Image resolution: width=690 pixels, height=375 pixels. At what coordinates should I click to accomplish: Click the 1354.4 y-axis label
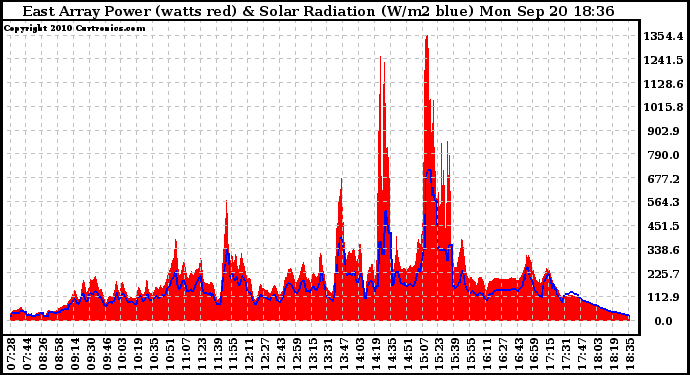(664, 36)
